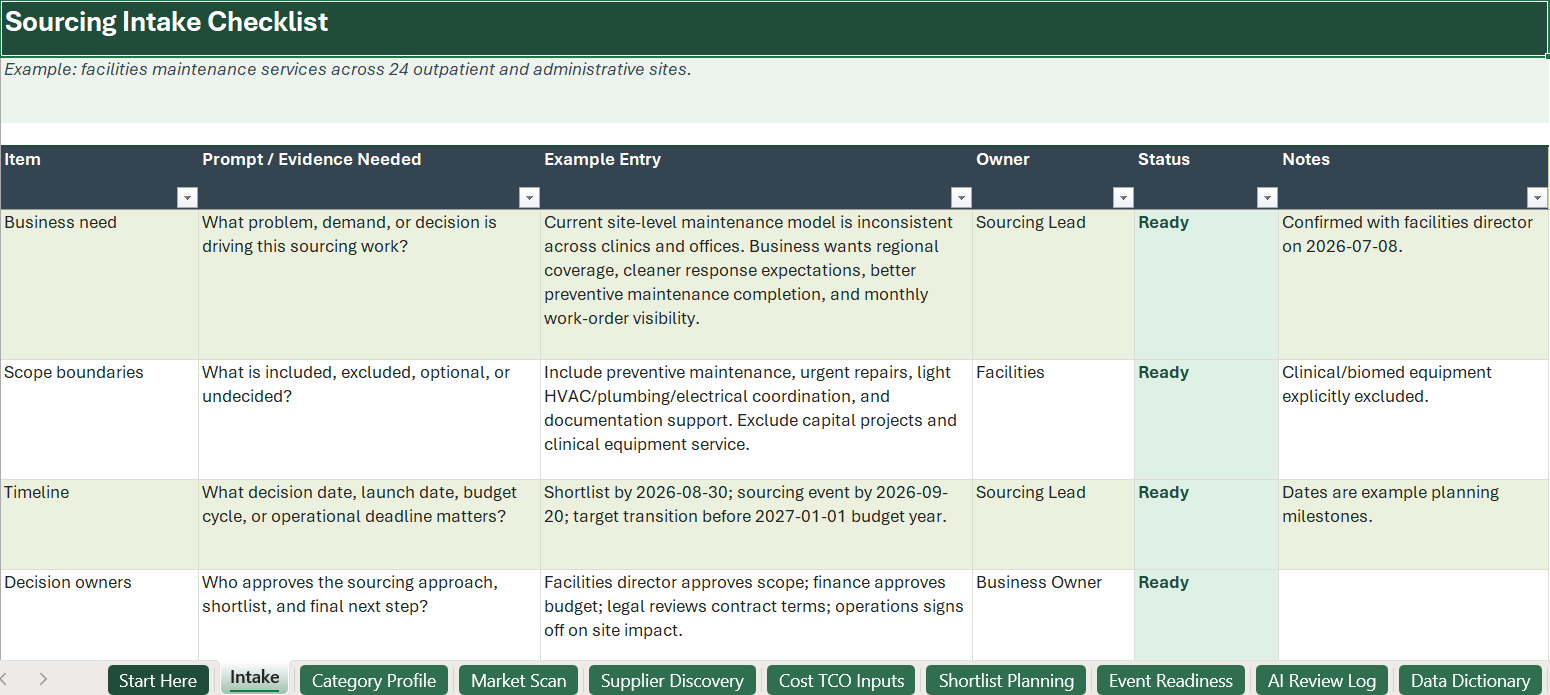Switch to the Start Here sheet tab
This screenshot has width=1550, height=695.
[x=158, y=680]
